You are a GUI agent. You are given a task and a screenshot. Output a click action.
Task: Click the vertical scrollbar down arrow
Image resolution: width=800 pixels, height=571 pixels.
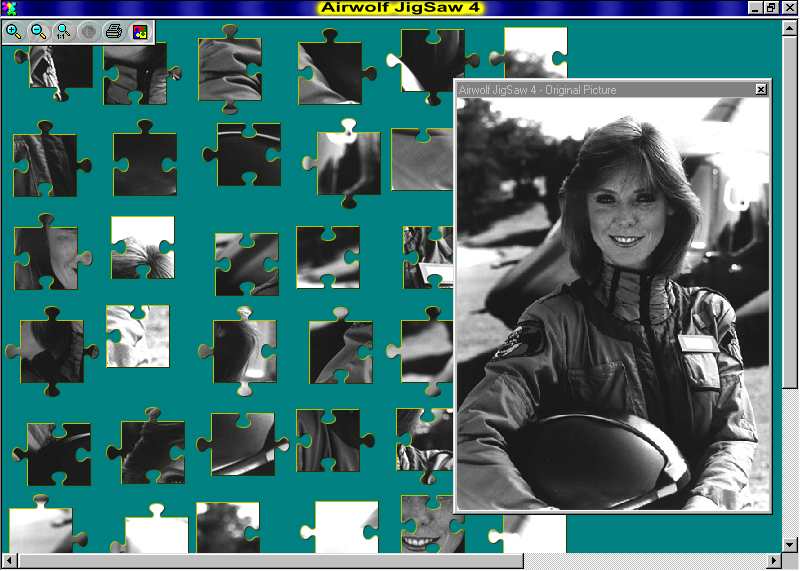(x=789, y=544)
